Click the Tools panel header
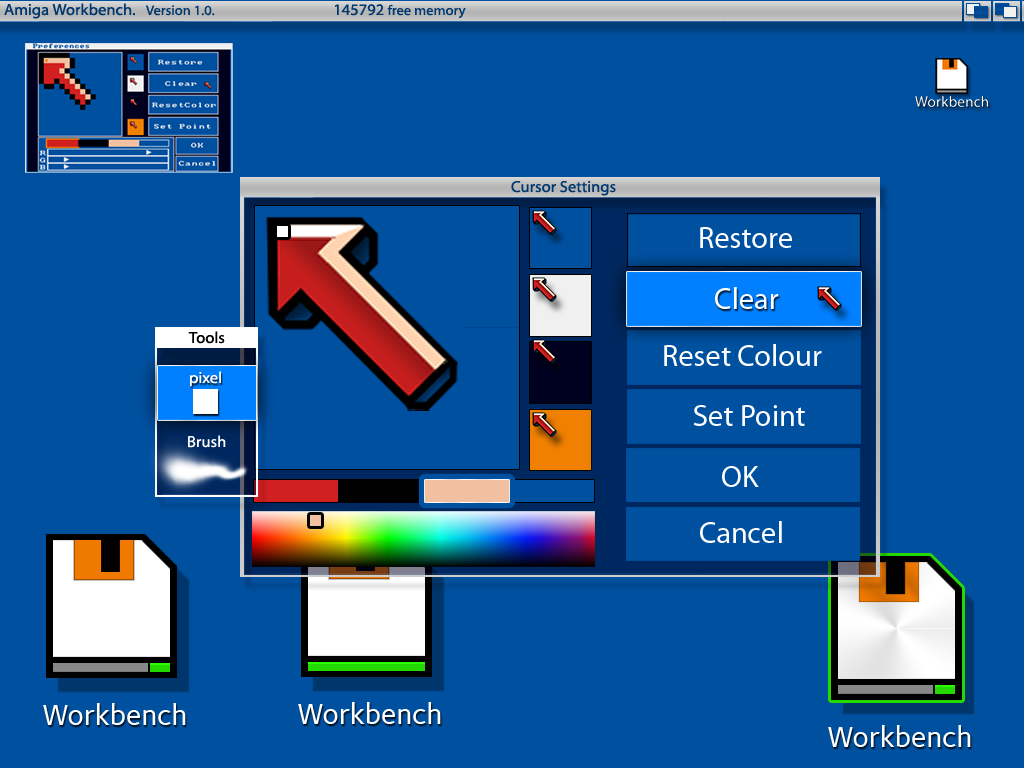This screenshot has width=1024, height=768. point(206,338)
